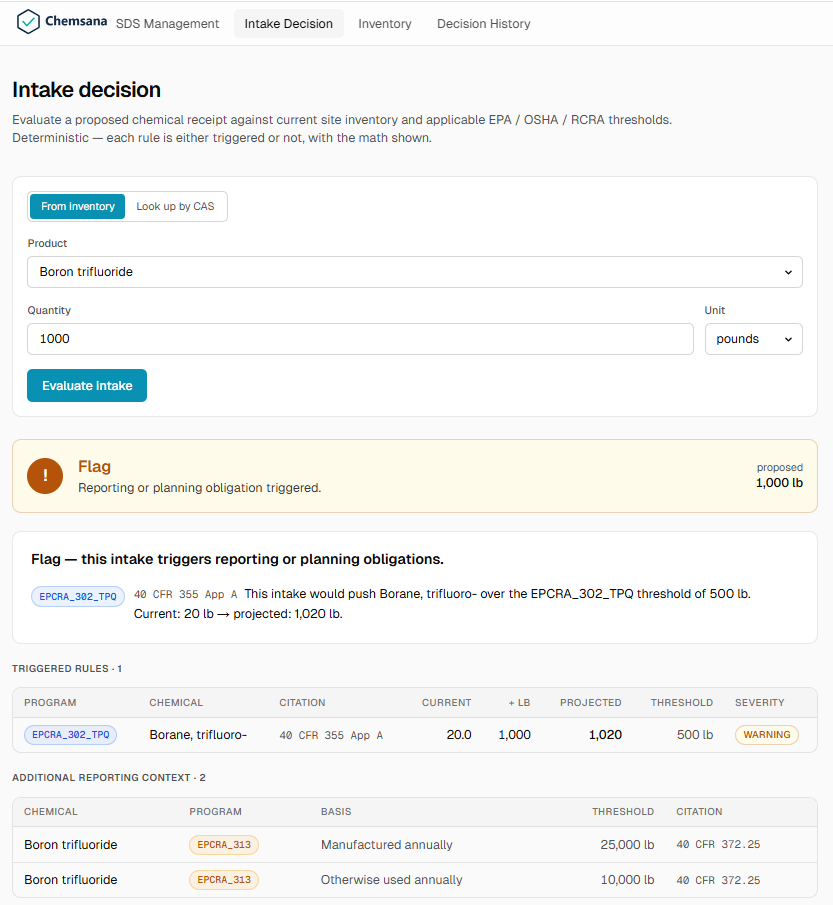Click the Chemsana brand name
The image size is (833, 905).
[76, 21]
